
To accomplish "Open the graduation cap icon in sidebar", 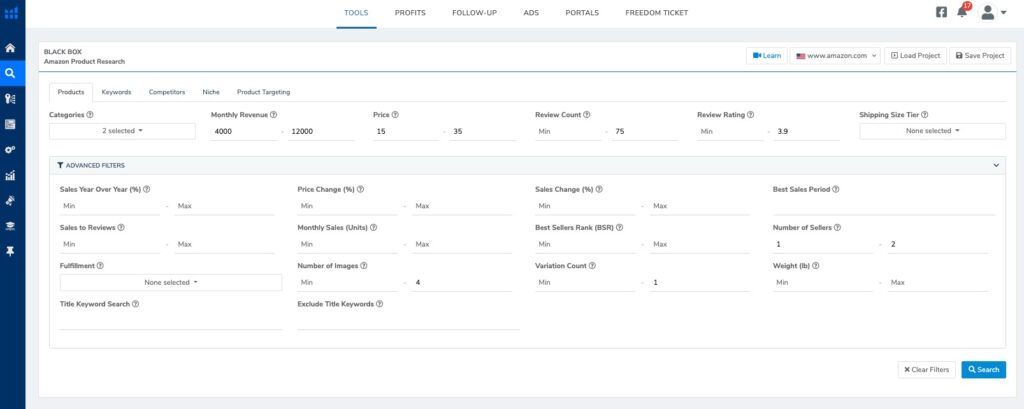I will coord(10,226).
